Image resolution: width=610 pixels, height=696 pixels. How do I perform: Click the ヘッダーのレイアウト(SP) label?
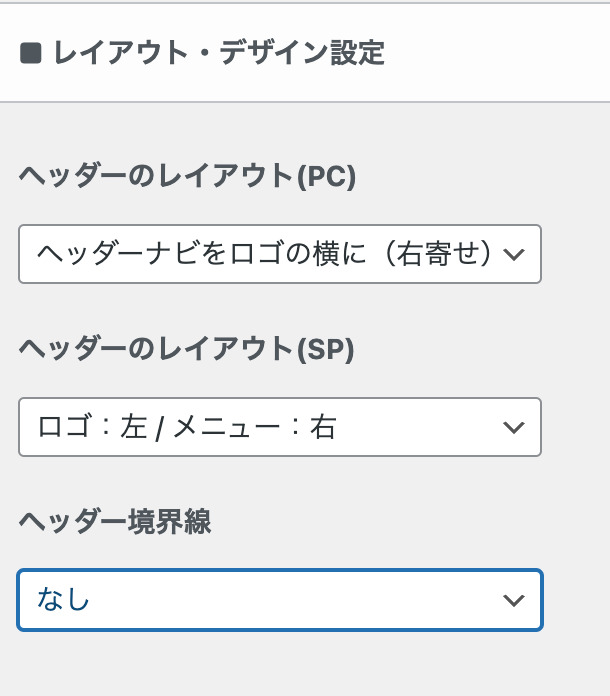coord(187,349)
